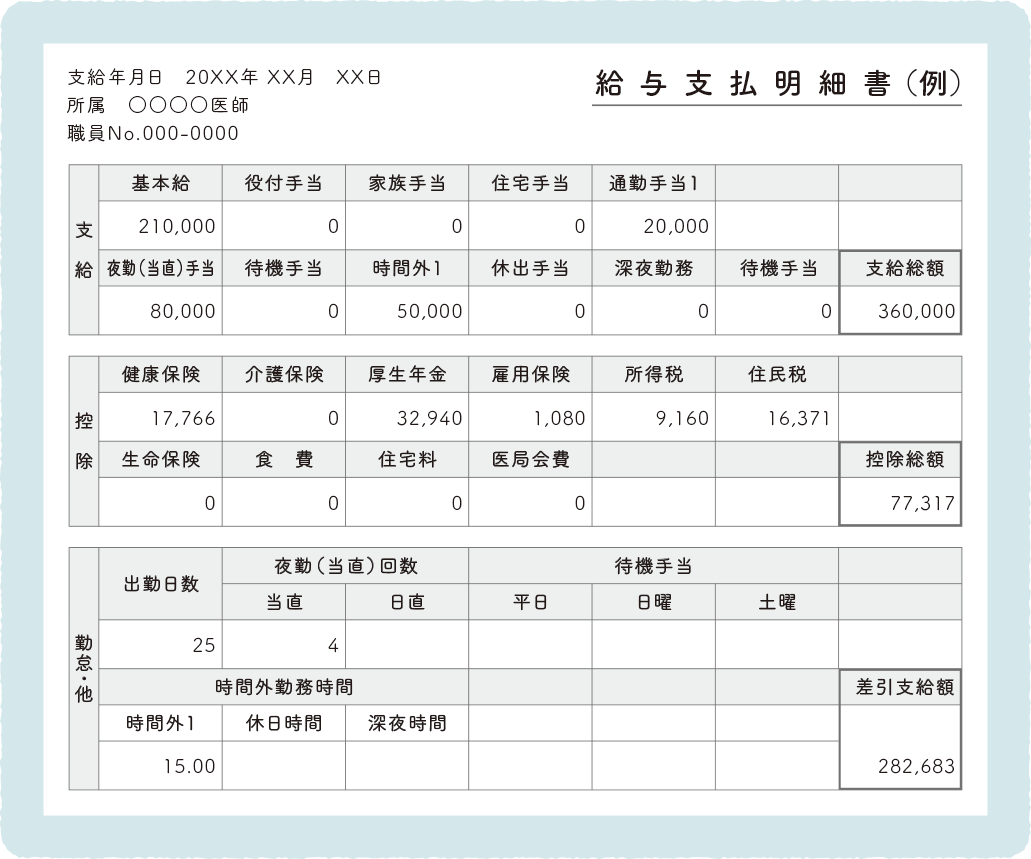Click the "出勤日数" header cell
This screenshot has width=1031, height=859.
[x=160, y=584]
